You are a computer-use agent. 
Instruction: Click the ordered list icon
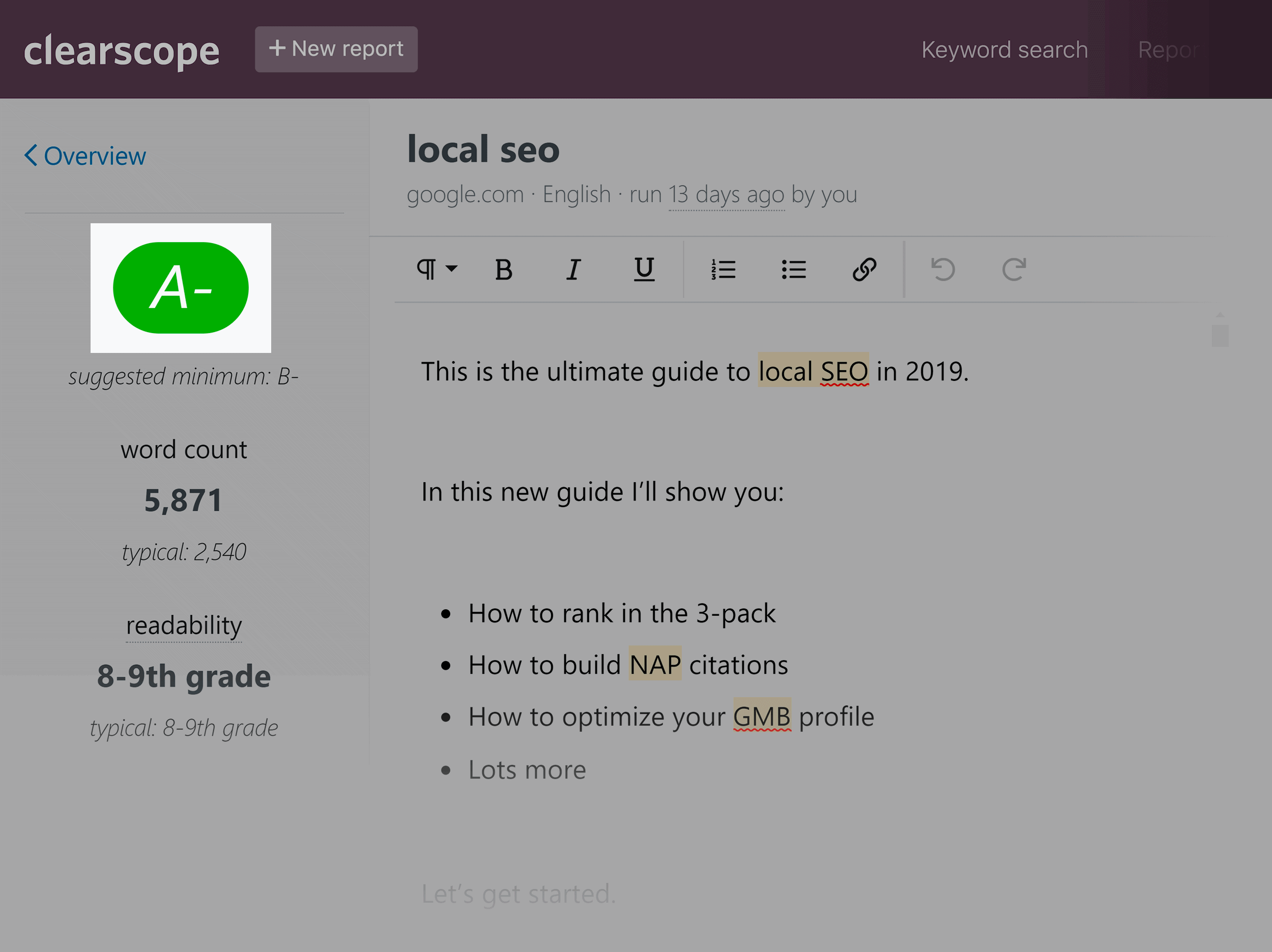point(723,269)
